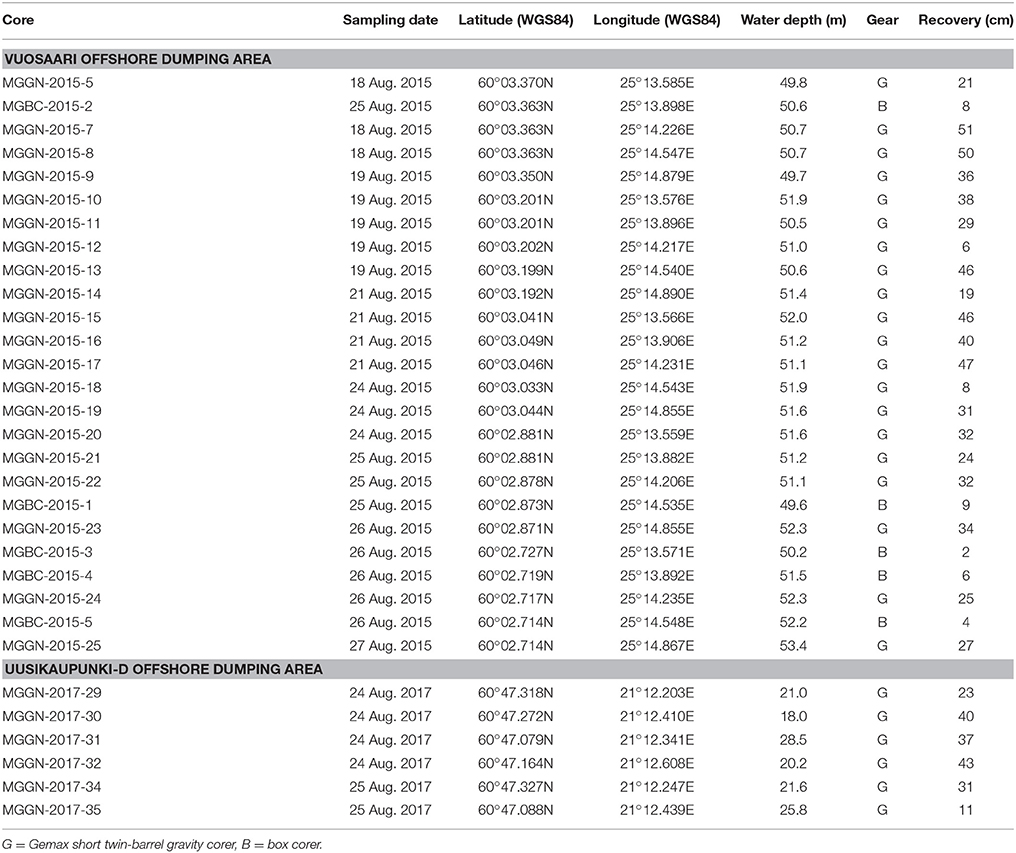Click core name MGGN-2015-11
This screenshot has height=853, width=1016.
(x=52, y=224)
